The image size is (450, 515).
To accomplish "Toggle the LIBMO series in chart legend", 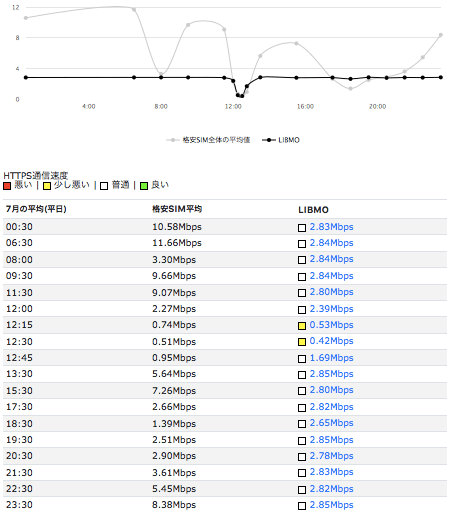I will (x=281, y=140).
